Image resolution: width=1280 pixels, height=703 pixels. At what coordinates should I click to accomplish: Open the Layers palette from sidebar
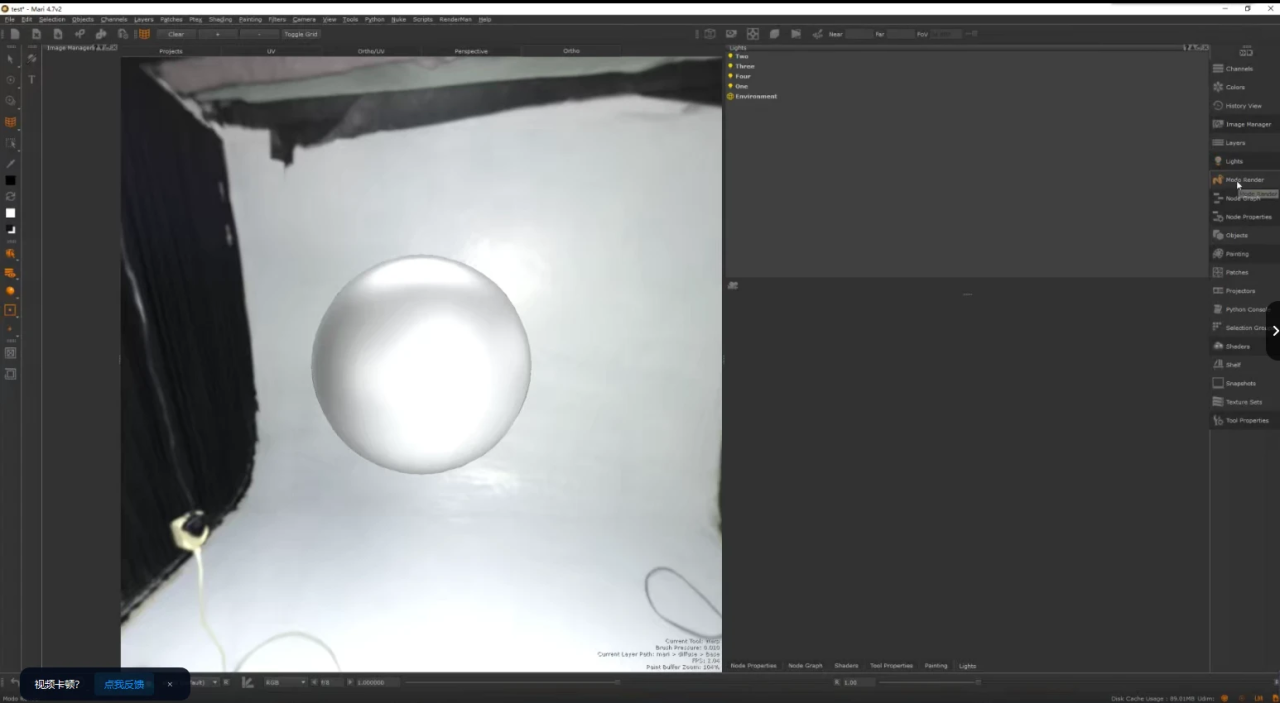(1236, 143)
